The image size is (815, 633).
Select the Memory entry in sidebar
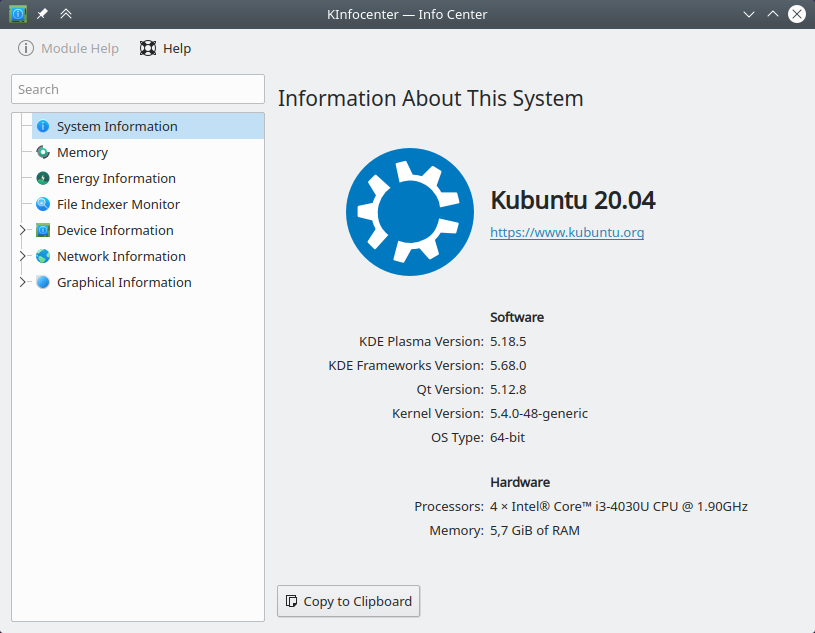point(82,153)
